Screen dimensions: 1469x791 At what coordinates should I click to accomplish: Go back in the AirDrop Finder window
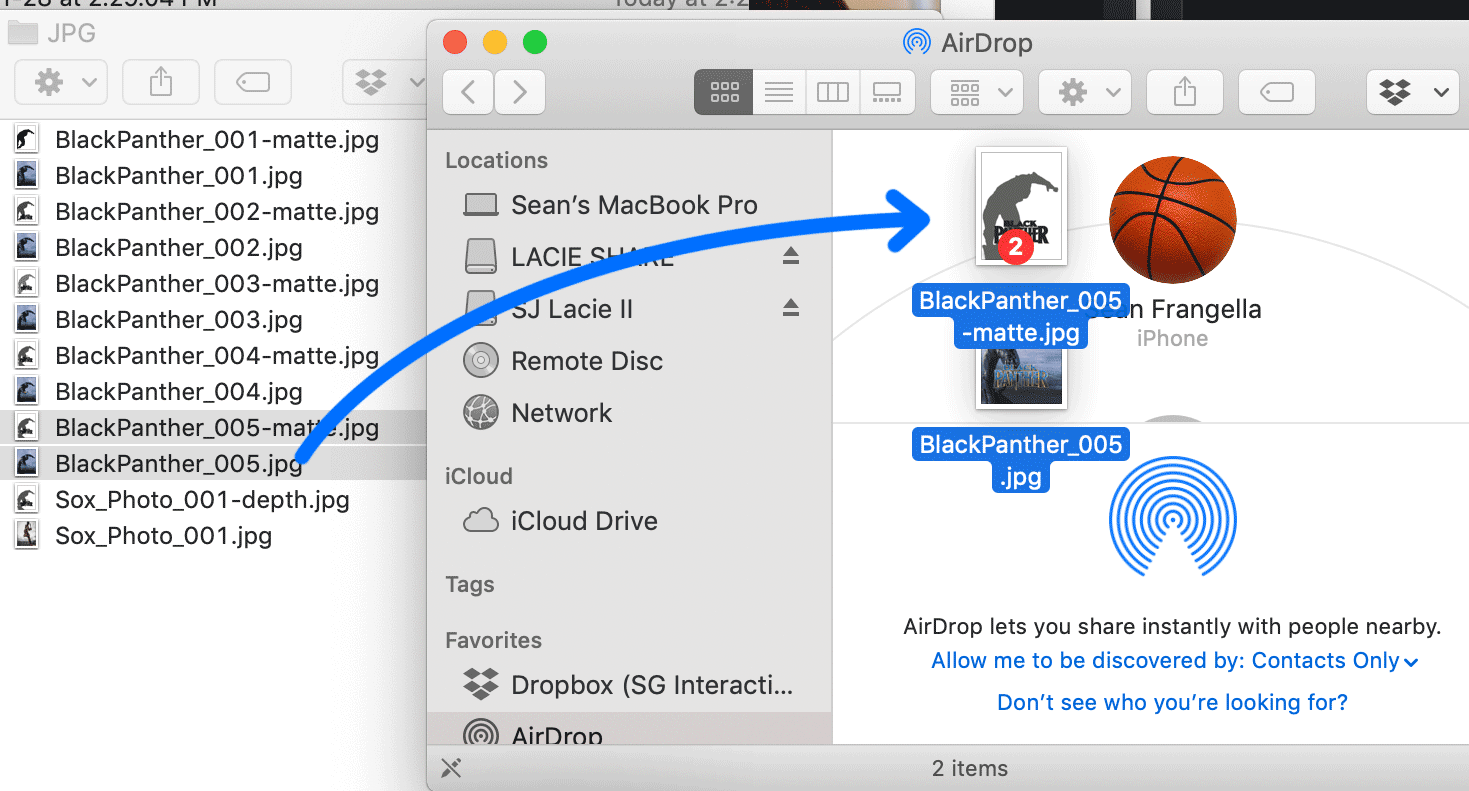pos(468,92)
